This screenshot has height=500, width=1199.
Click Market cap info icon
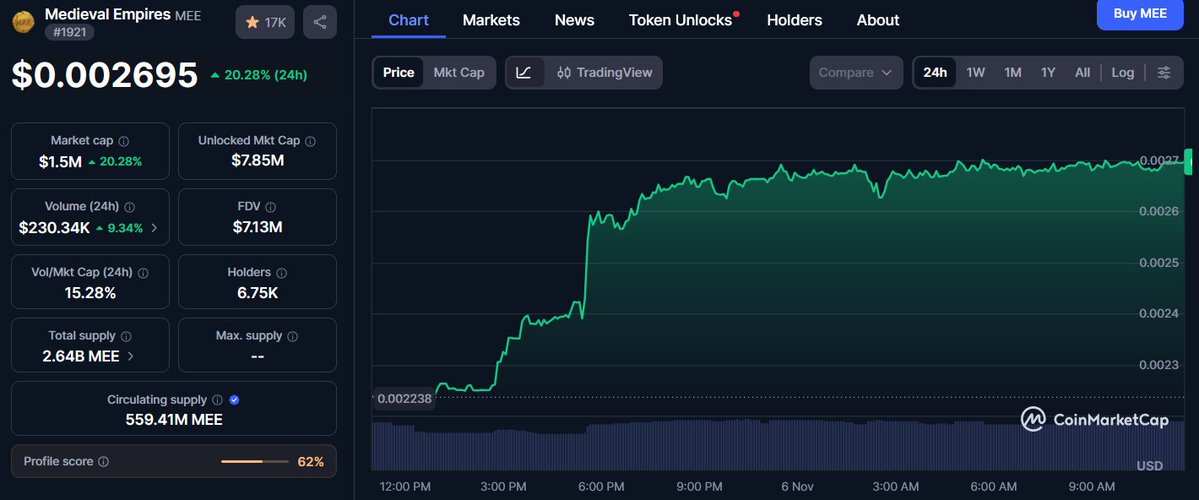123,142
